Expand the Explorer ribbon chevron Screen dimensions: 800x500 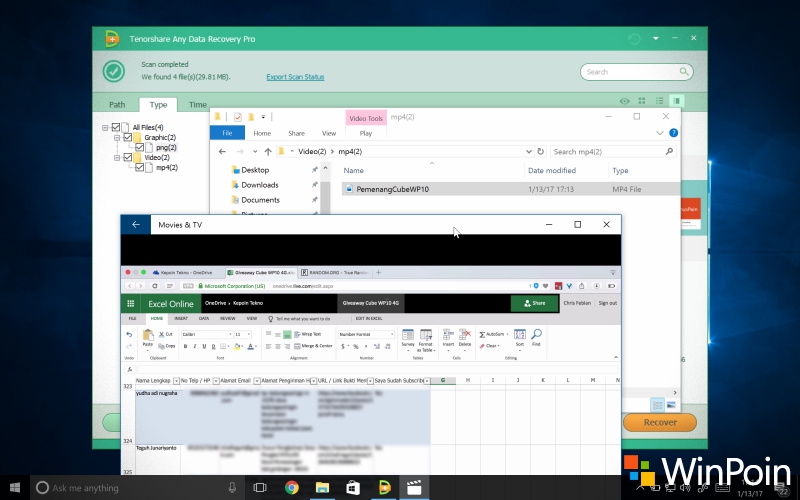(659, 133)
